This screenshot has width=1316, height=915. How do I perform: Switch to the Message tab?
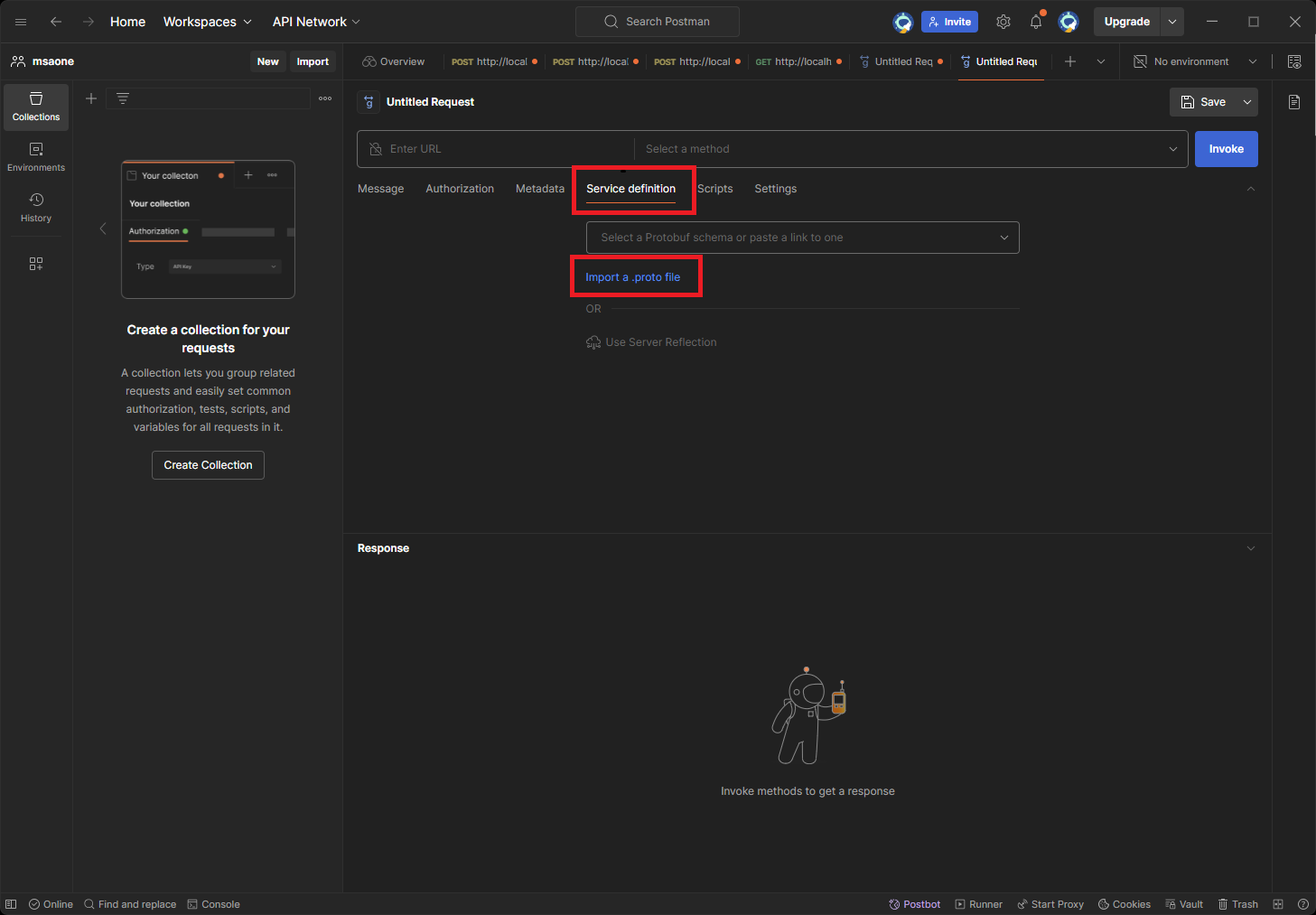point(381,189)
